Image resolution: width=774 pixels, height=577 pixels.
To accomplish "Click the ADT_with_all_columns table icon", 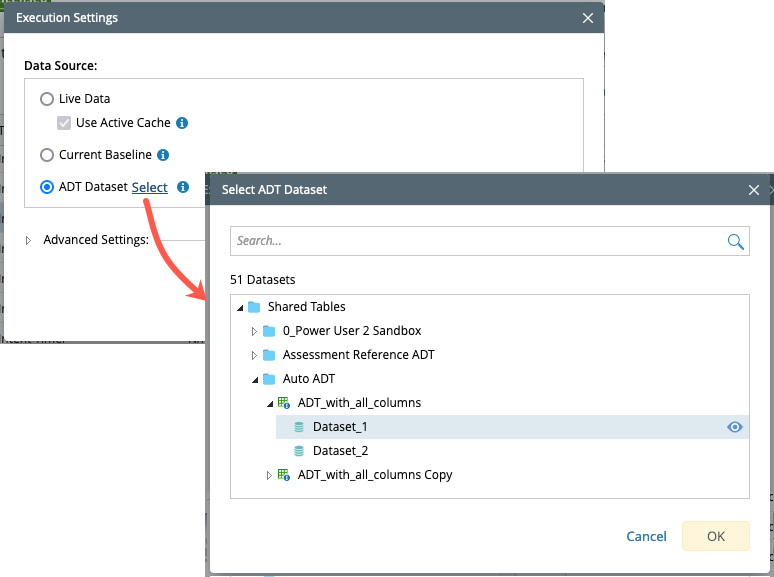I will coord(284,403).
